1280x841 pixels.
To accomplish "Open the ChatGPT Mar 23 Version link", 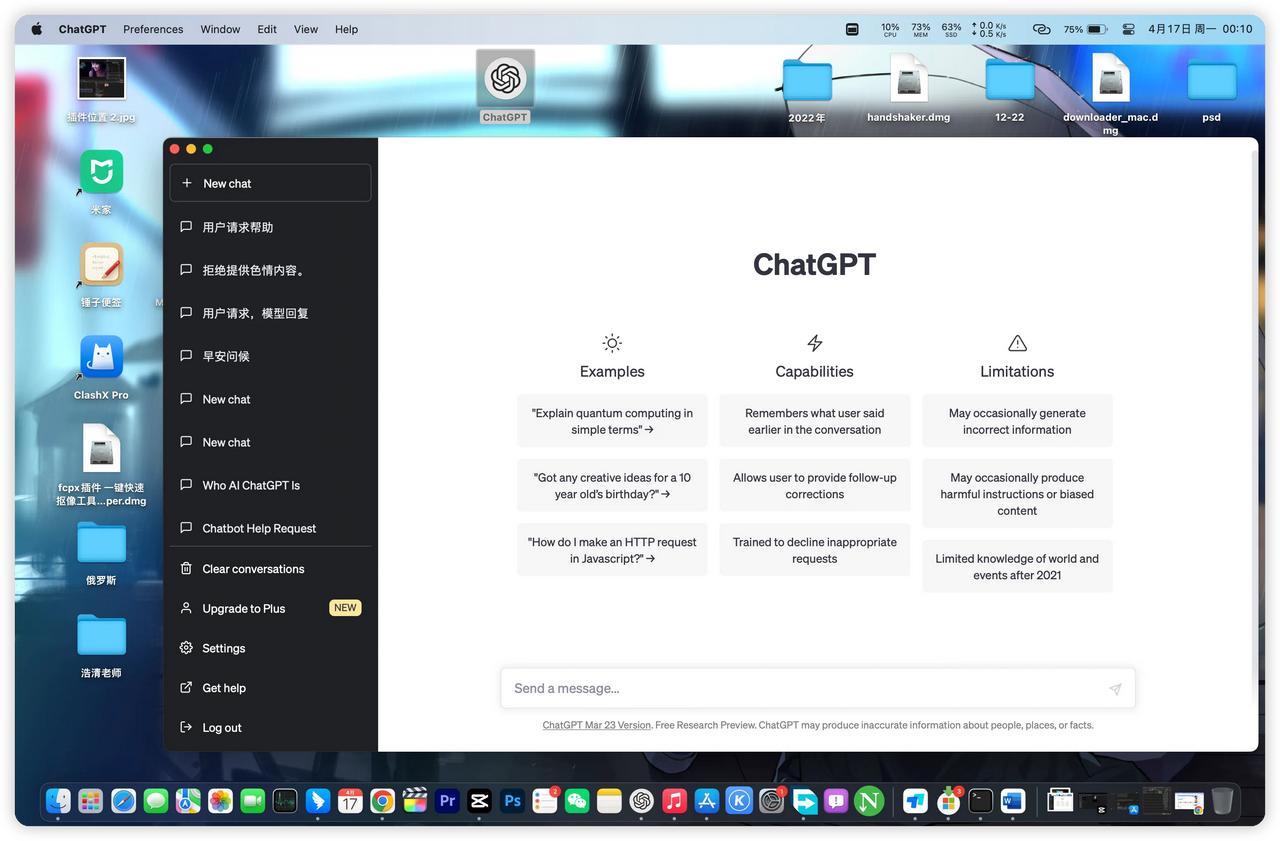I will (596, 725).
